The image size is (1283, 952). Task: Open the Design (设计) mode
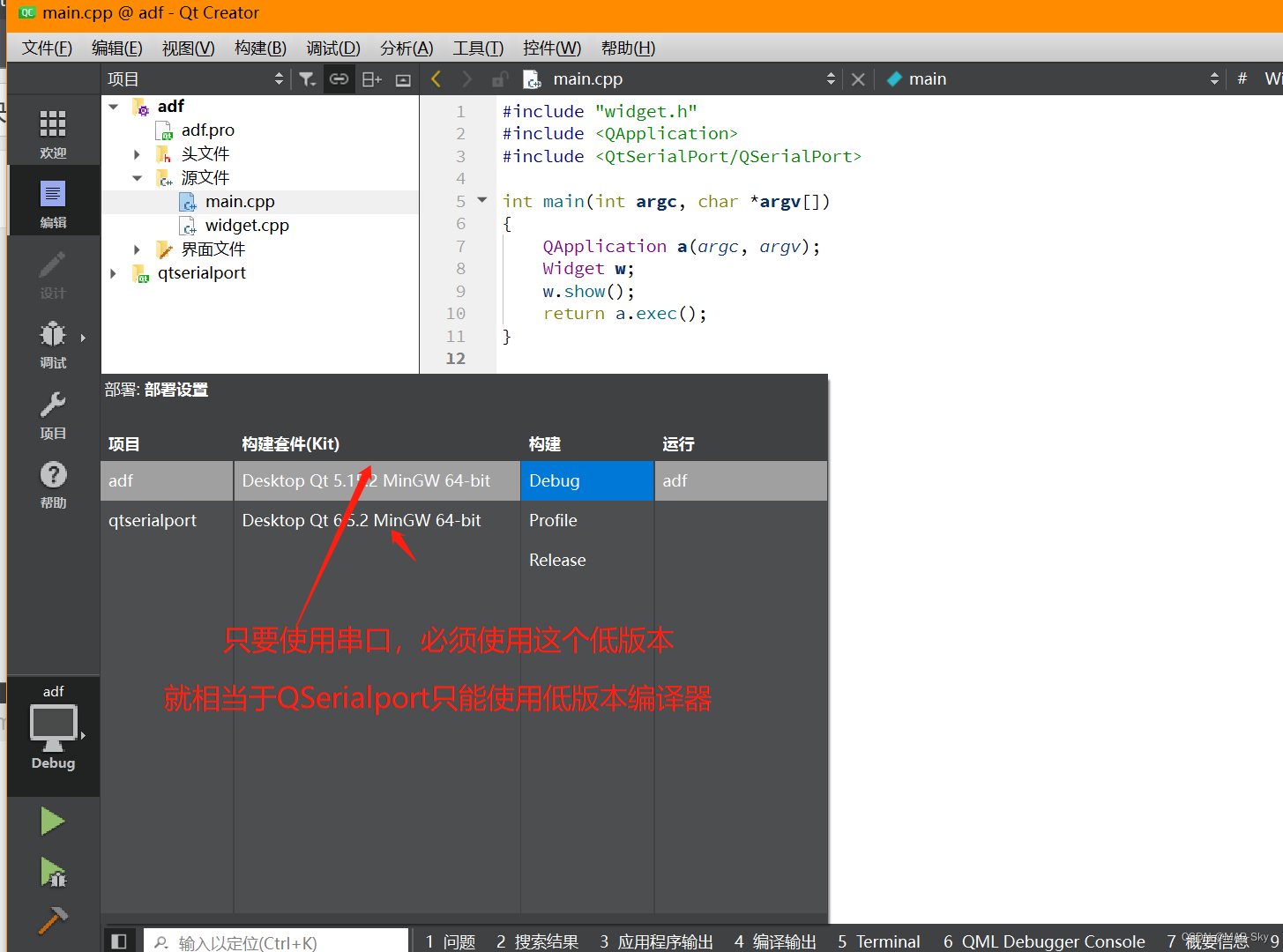53,273
